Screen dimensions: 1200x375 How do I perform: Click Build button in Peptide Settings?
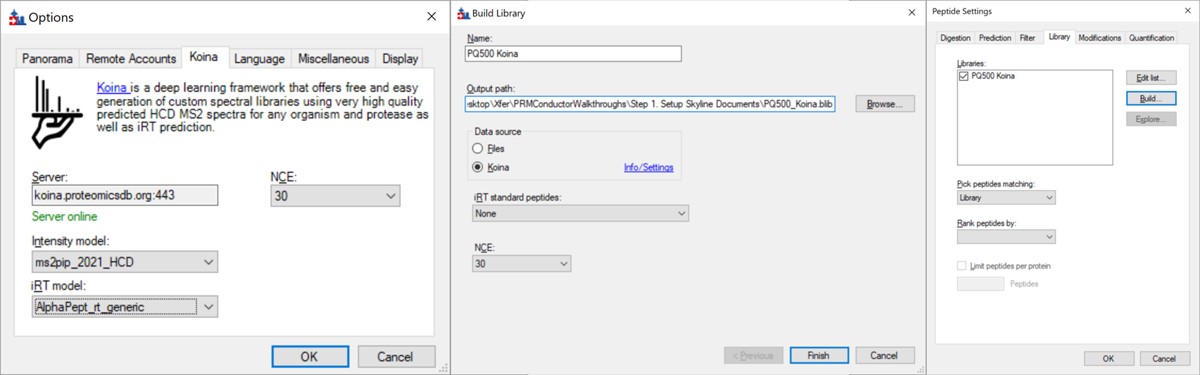[1151, 98]
